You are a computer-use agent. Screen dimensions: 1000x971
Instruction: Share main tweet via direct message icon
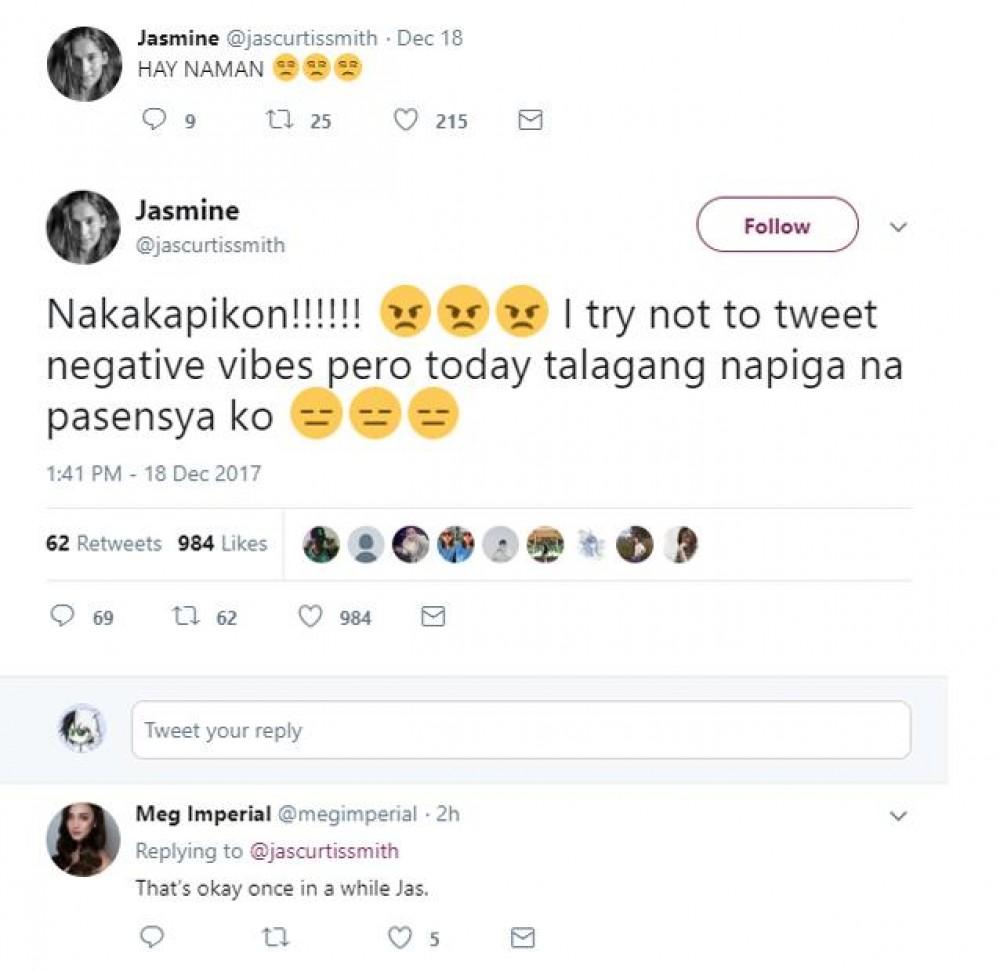(432, 616)
